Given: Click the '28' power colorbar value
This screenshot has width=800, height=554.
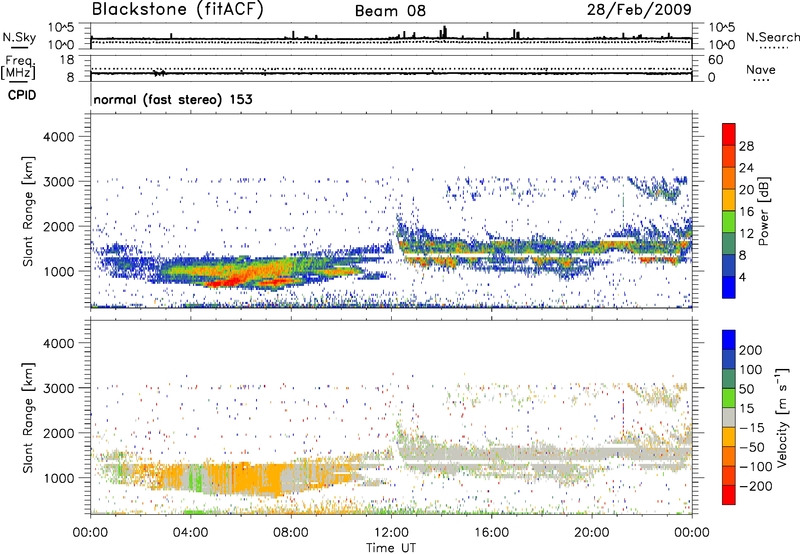Looking at the screenshot, I should 746,146.
